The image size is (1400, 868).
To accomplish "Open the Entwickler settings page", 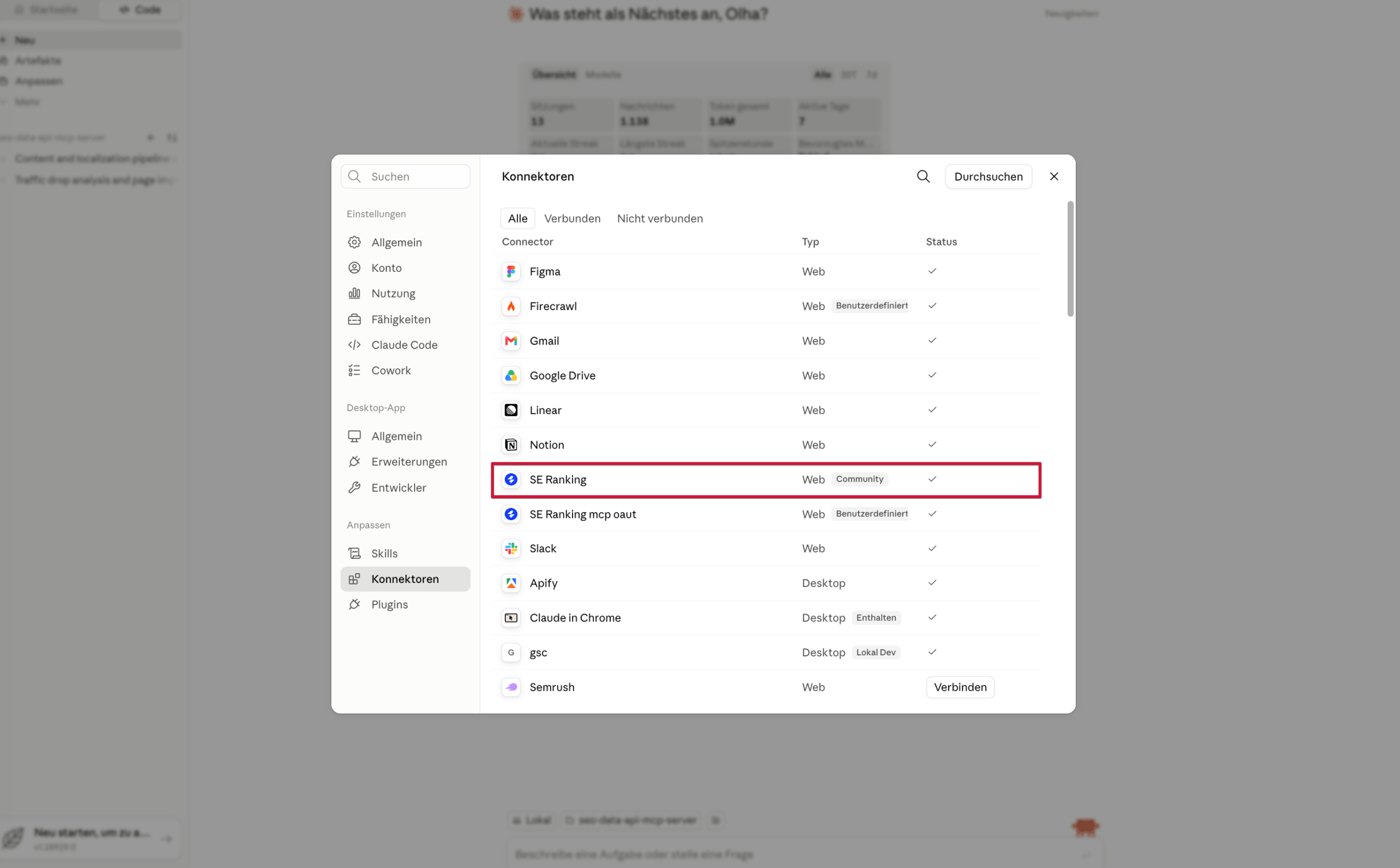I will tap(405, 487).
